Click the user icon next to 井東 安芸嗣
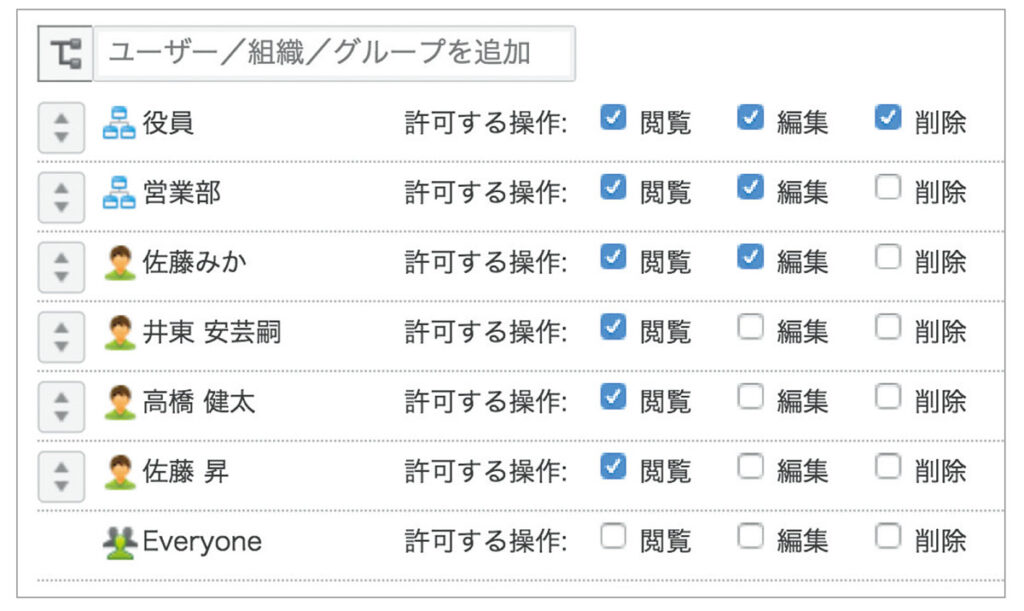This screenshot has height=611, width=1024. [119, 330]
